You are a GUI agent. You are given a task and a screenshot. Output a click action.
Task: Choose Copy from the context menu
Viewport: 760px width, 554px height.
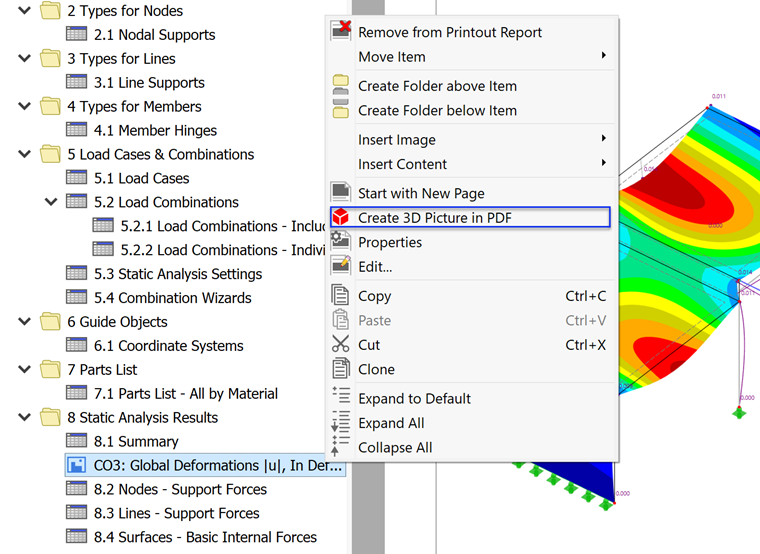(x=471, y=296)
